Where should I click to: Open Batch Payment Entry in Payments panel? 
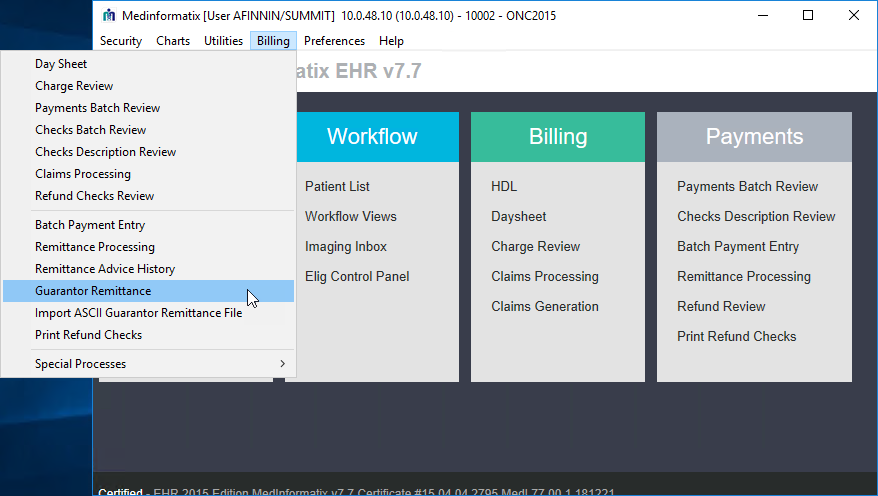(x=738, y=247)
